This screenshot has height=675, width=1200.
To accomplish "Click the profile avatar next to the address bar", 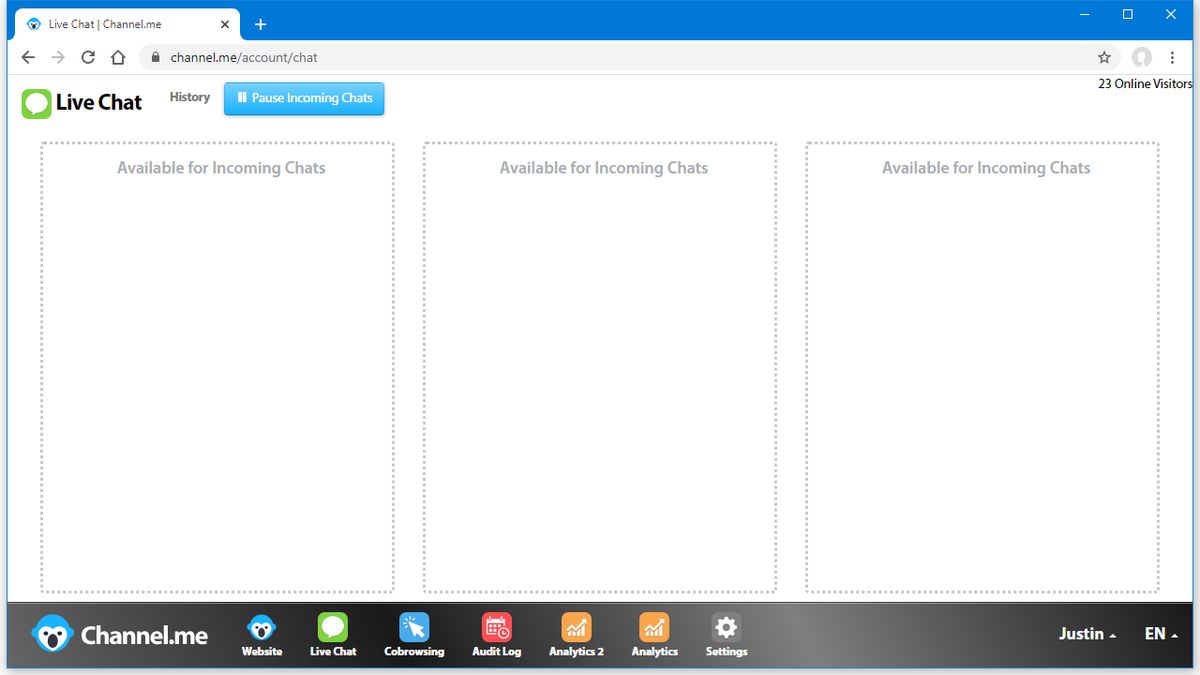I will 1141,57.
